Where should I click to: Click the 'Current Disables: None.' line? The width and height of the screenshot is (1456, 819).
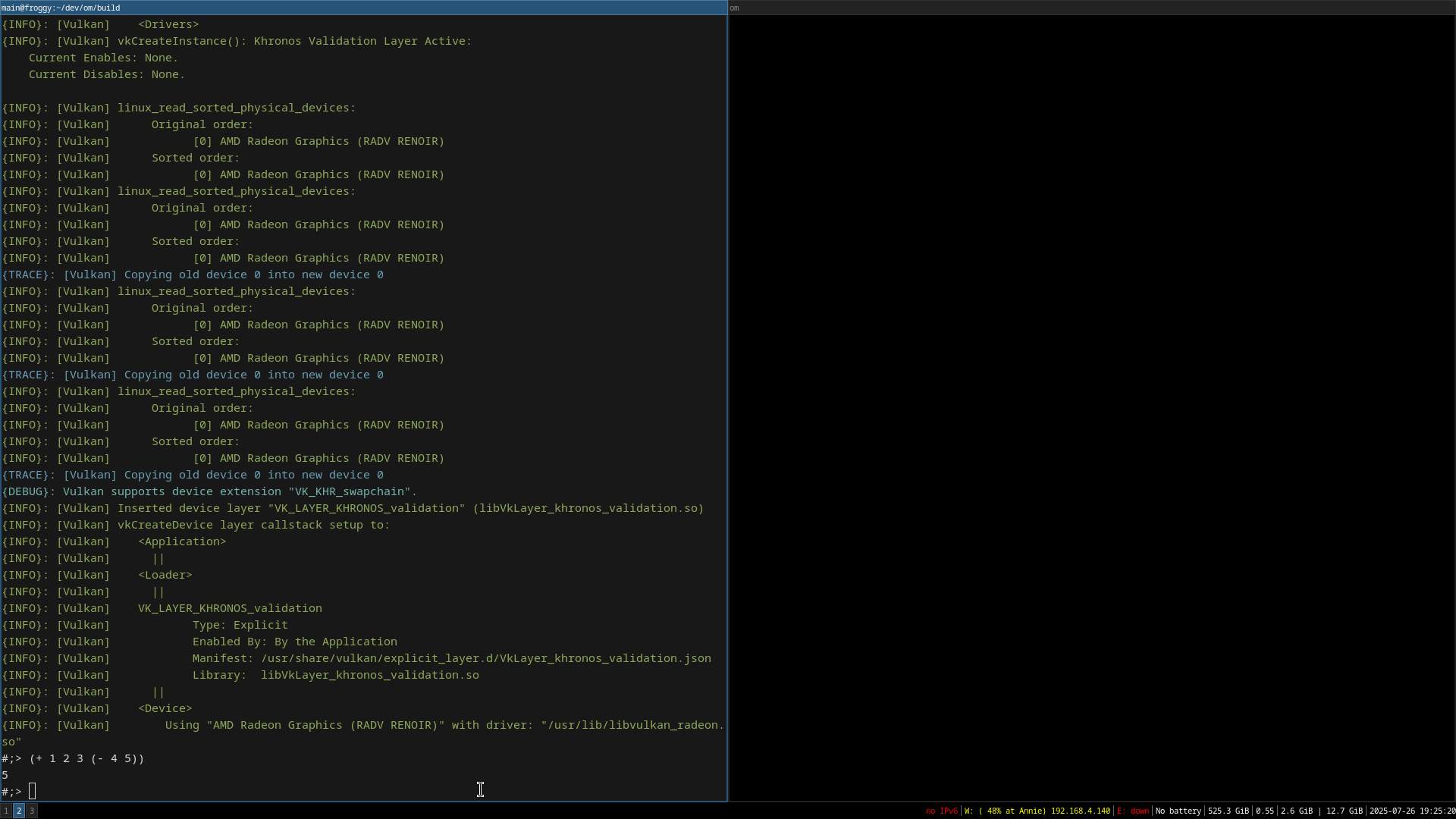[x=107, y=74]
